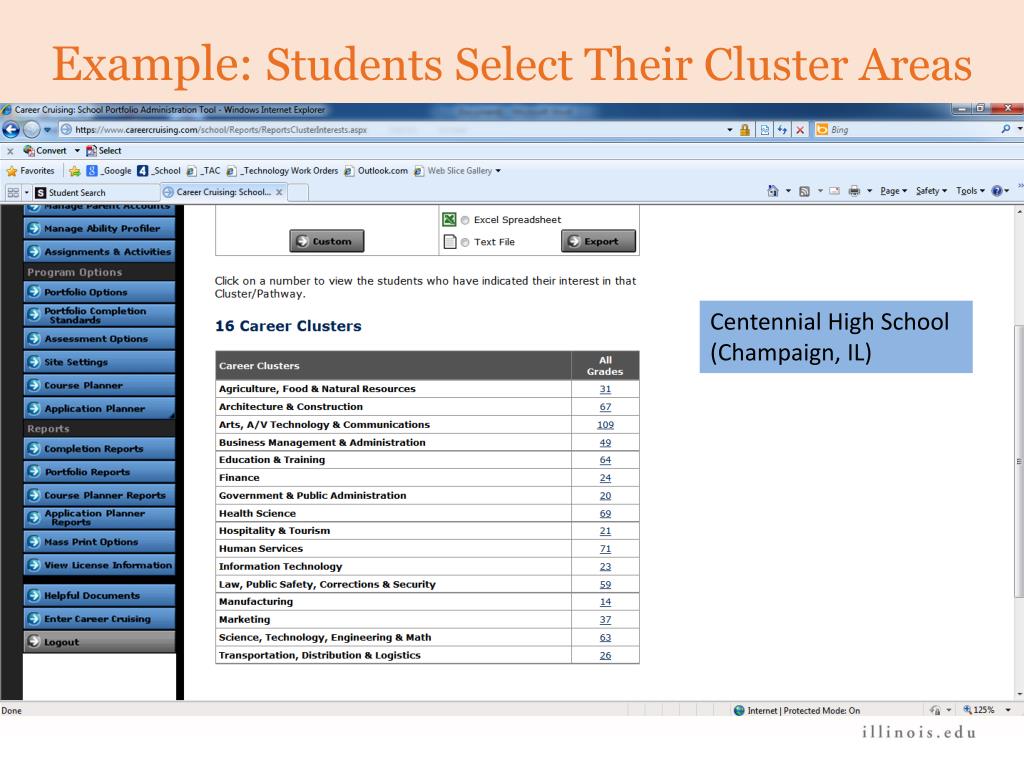Select the Text File radio button
The height and width of the screenshot is (768, 1024).
coord(465,242)
